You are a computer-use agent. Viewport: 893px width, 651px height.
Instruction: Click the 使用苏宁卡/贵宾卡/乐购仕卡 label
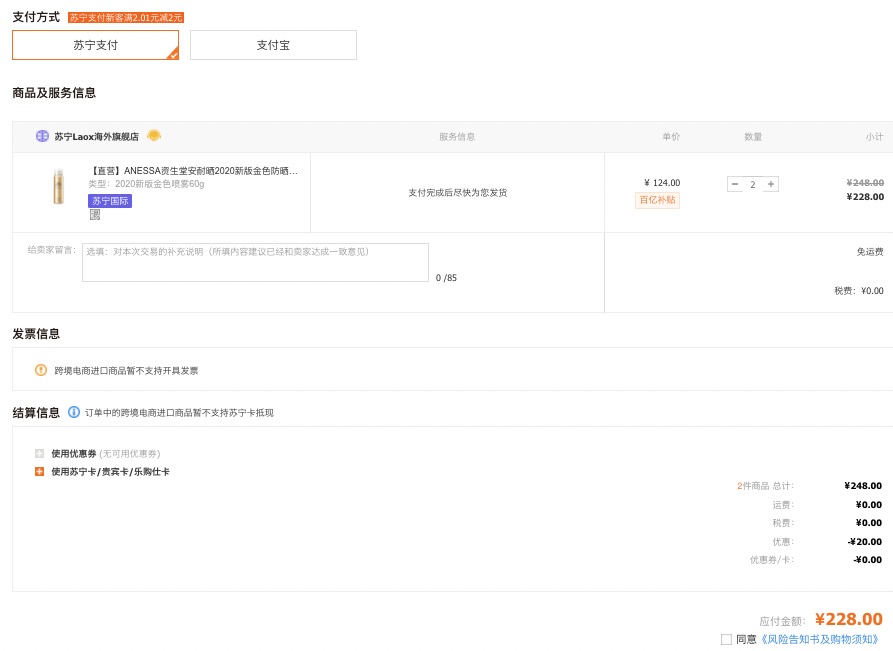click(110, 472)
